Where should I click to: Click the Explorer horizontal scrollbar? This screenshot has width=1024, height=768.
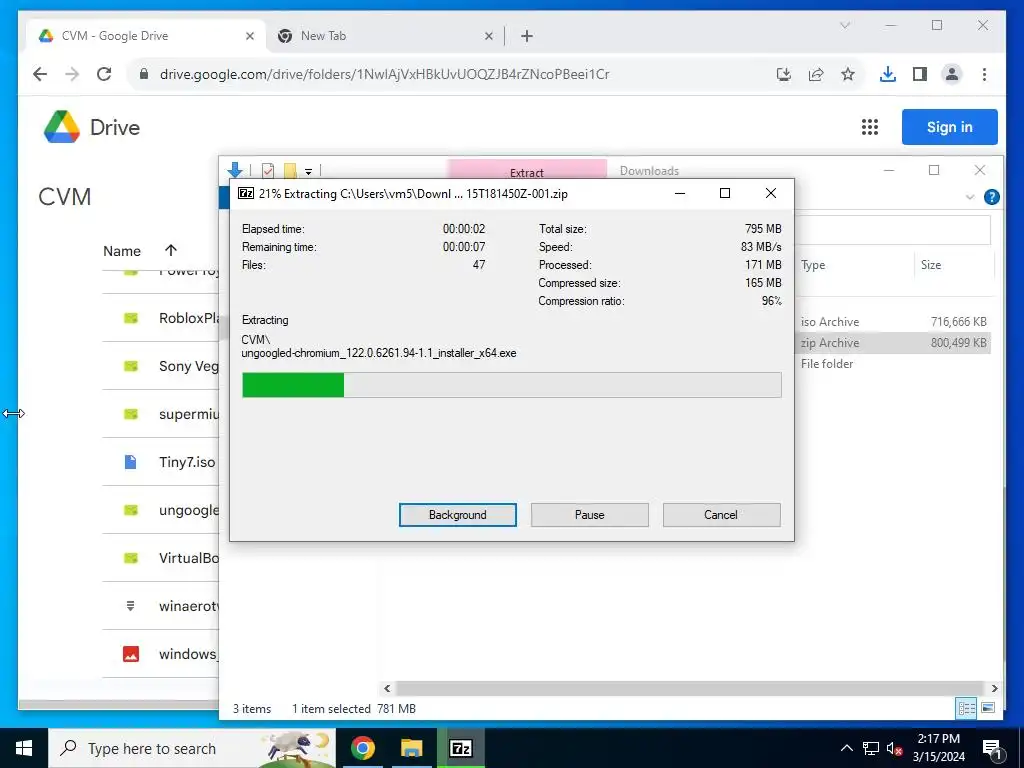tap(690, 688)
